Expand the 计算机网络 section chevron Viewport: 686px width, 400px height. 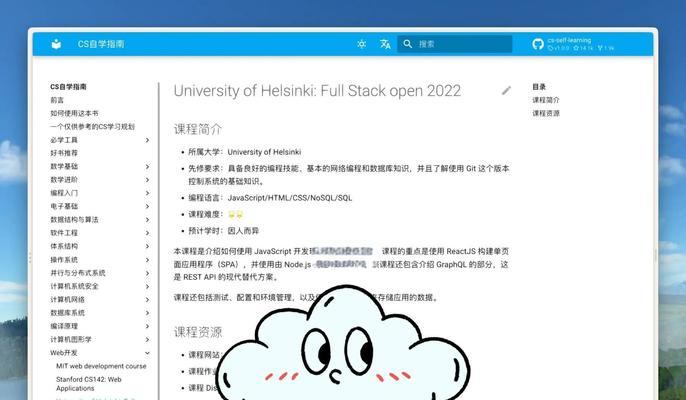(147, 300)
